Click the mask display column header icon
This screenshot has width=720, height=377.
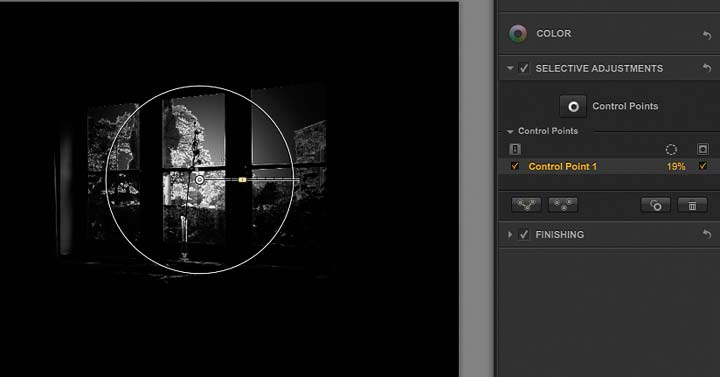click(703, 149)
